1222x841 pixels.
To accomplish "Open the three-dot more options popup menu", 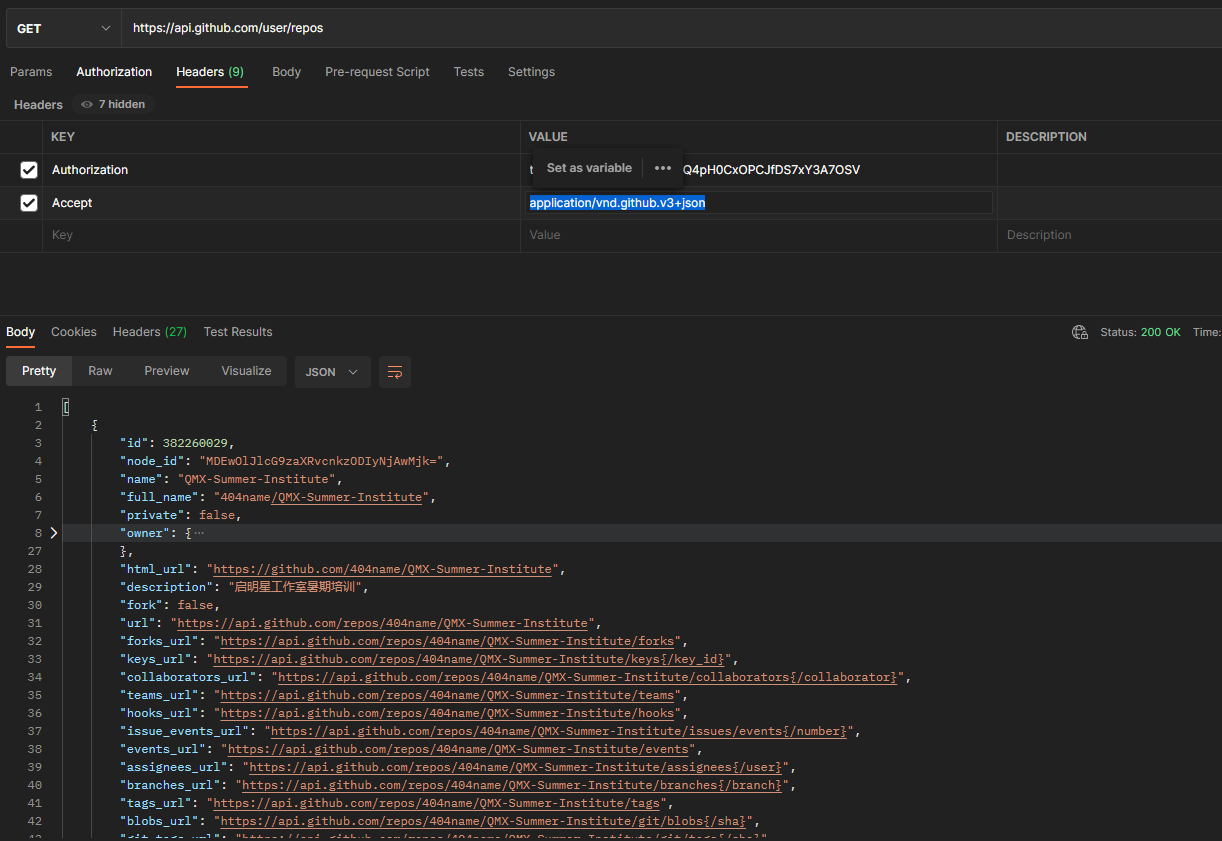I will [x=662, y=168].
